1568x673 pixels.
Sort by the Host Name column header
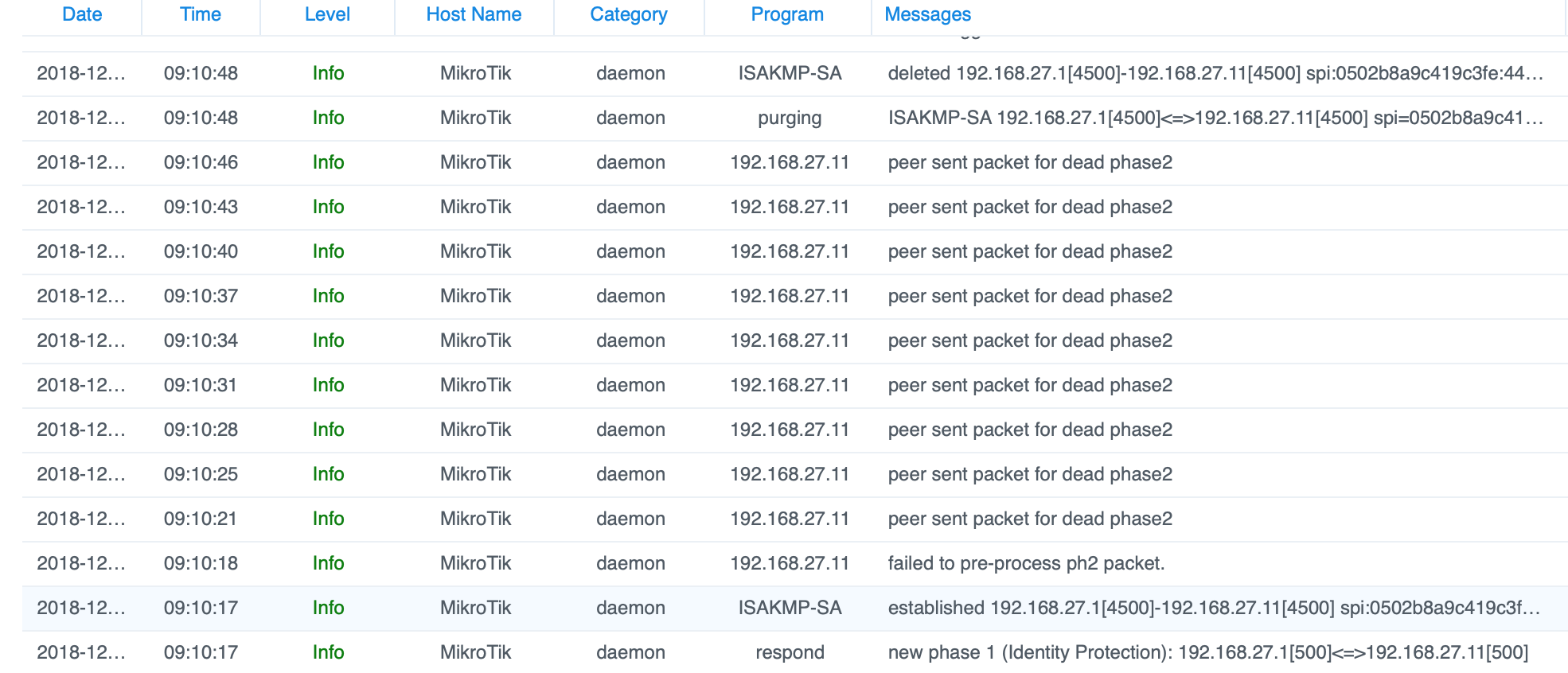474,14
